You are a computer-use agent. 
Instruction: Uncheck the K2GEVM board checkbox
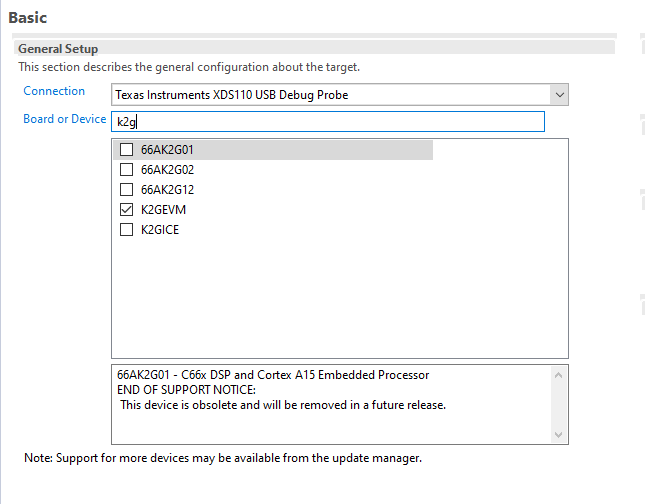click(x=126, y=210)
